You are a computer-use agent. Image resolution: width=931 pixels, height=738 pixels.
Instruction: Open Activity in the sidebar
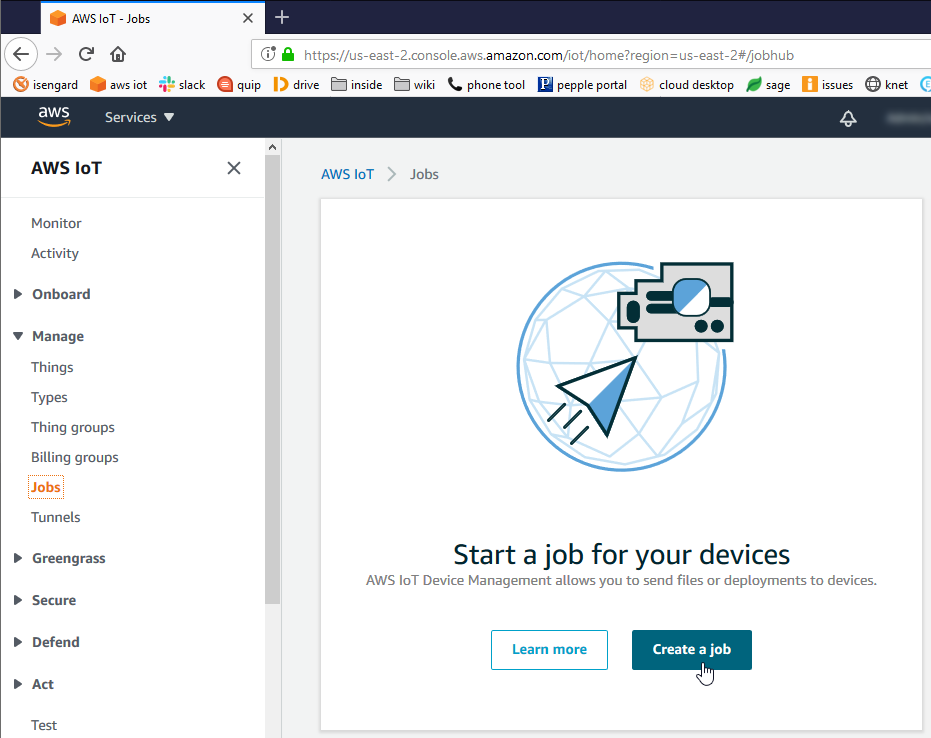coord(55,254)
